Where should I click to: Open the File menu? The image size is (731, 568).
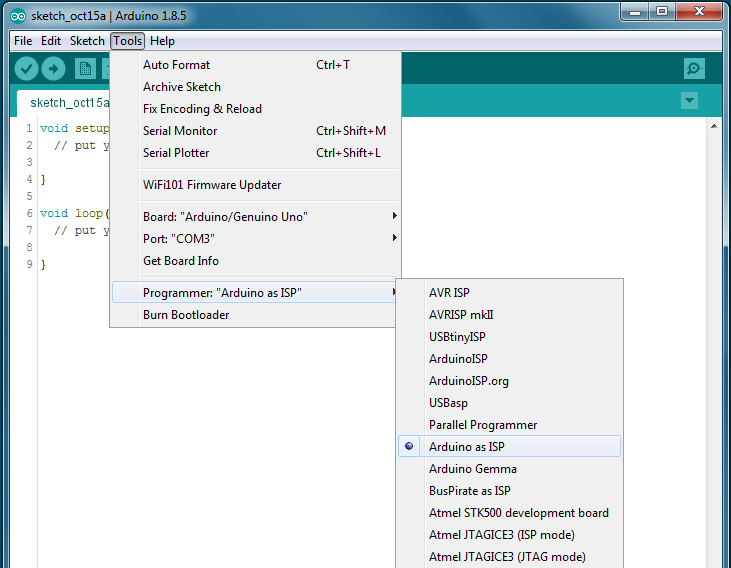point(23,41)
